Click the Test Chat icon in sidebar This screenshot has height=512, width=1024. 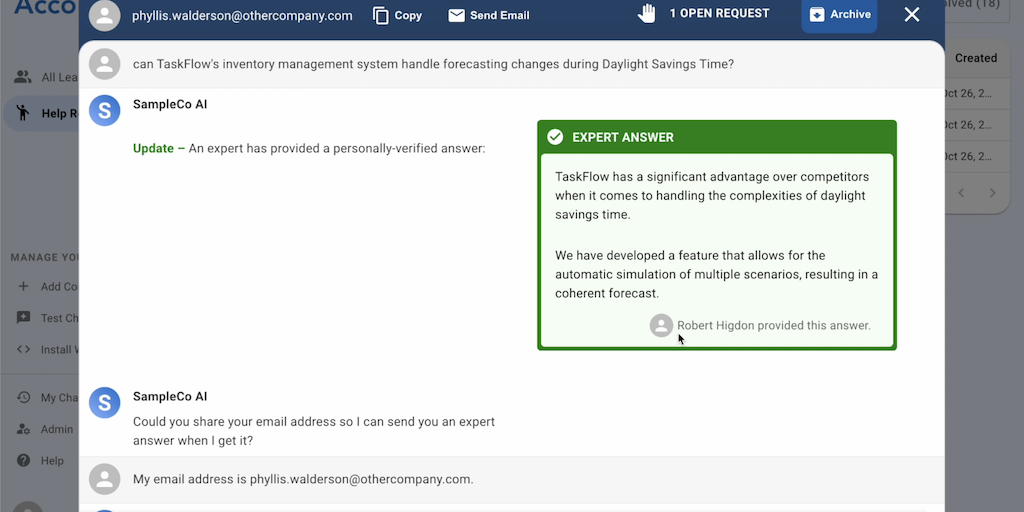[24, 318]
